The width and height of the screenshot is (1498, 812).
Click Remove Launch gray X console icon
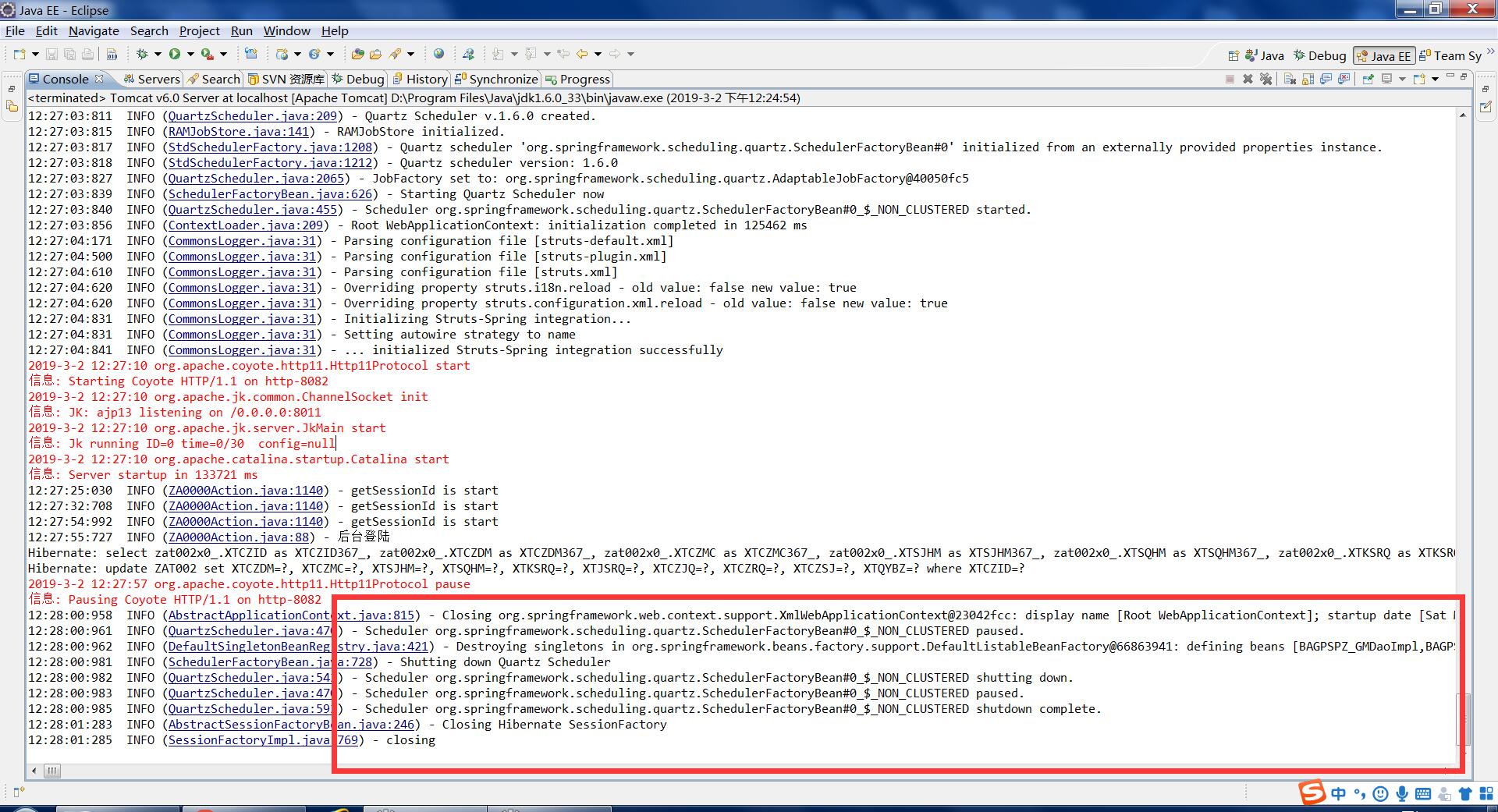[x=1248, y=79]
